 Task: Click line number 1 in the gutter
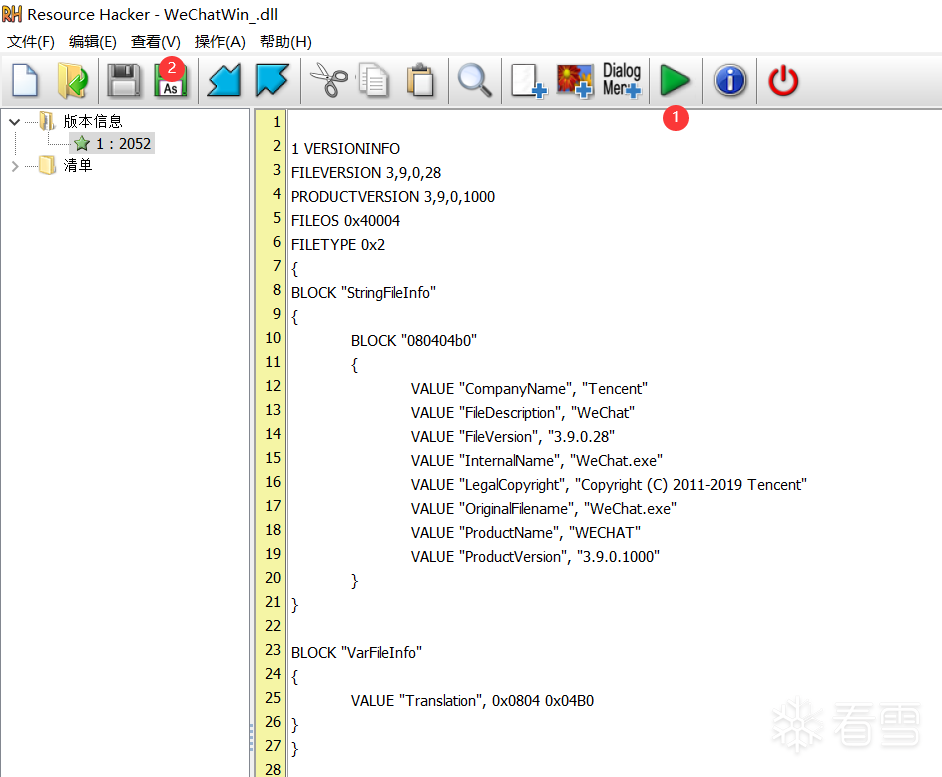click(x=276, y=122)
